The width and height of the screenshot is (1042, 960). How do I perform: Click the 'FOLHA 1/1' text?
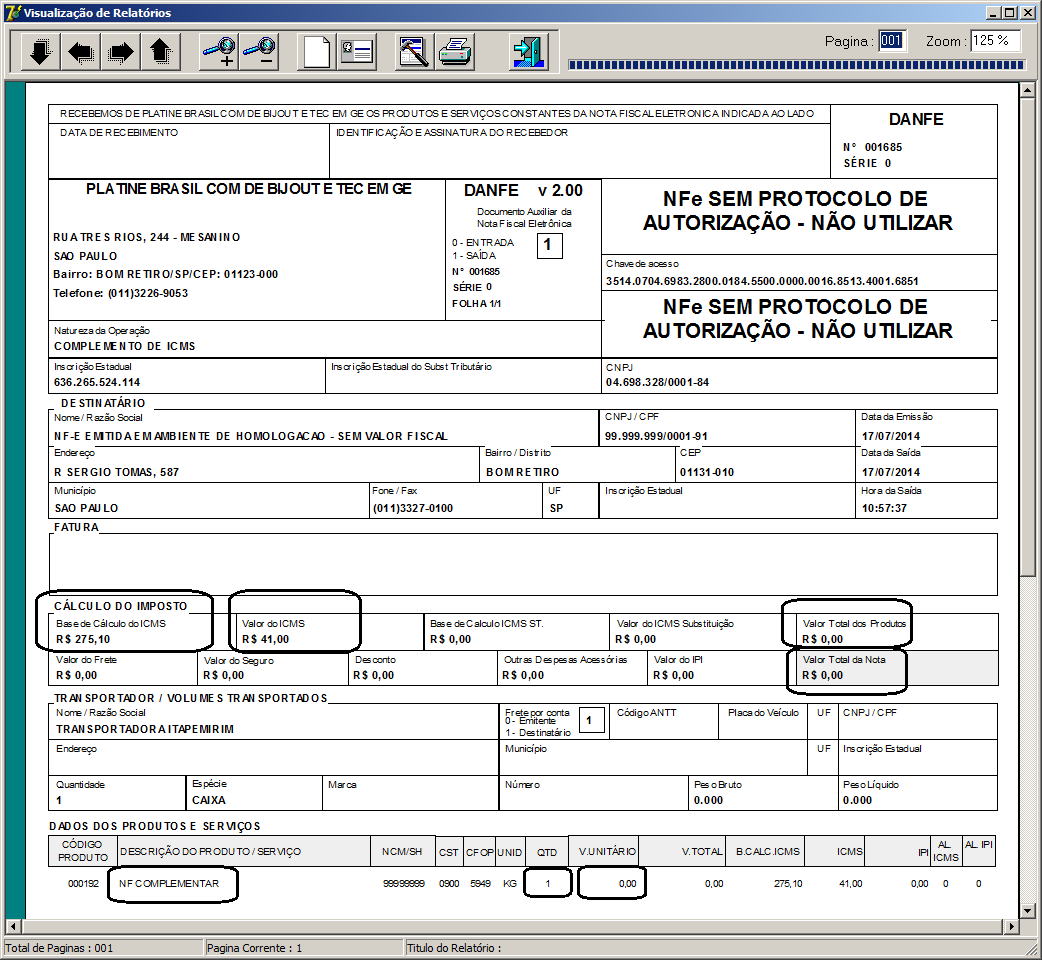coord(476,304)
